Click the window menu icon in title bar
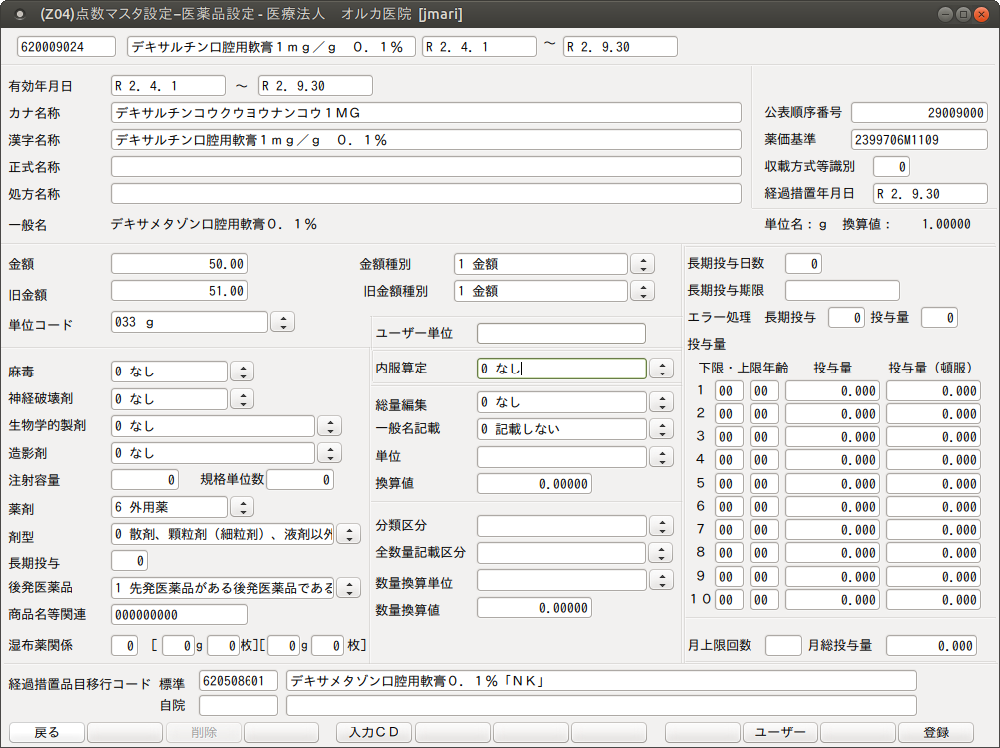 click(x=20, y=15)
